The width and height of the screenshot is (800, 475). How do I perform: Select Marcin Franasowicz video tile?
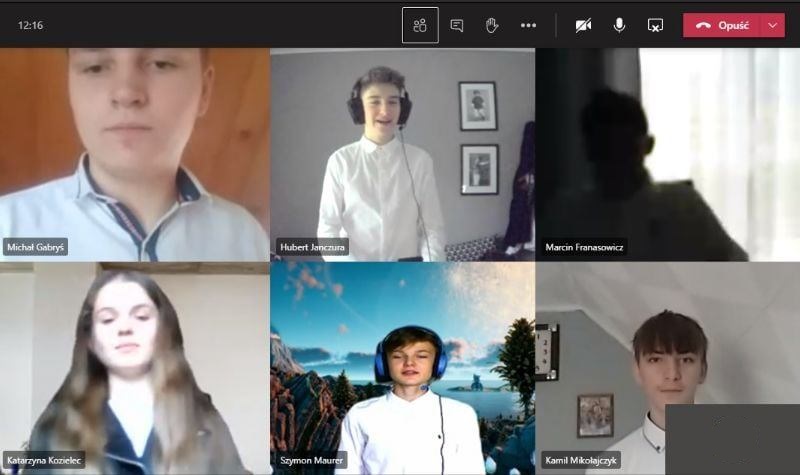coord(668,155)
